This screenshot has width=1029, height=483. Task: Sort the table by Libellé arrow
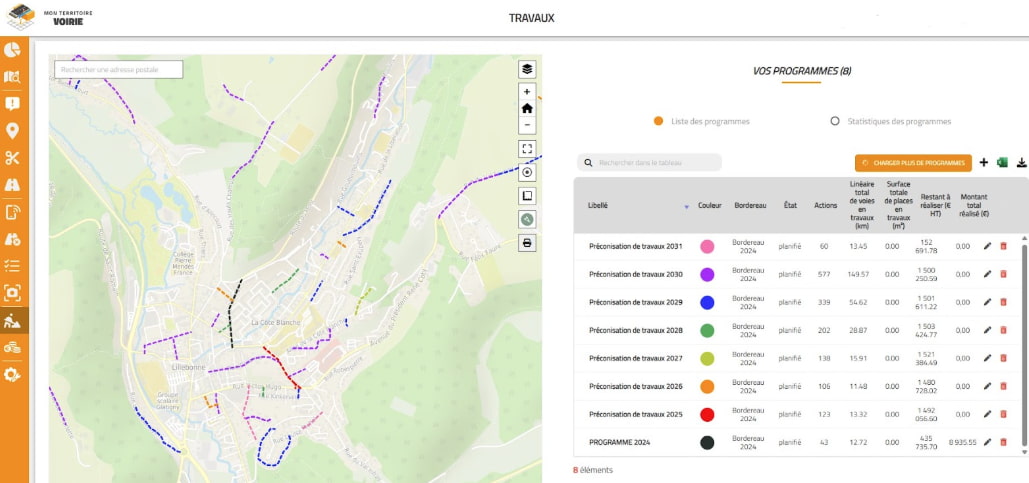pyautogui.click(x=686, y=206)
